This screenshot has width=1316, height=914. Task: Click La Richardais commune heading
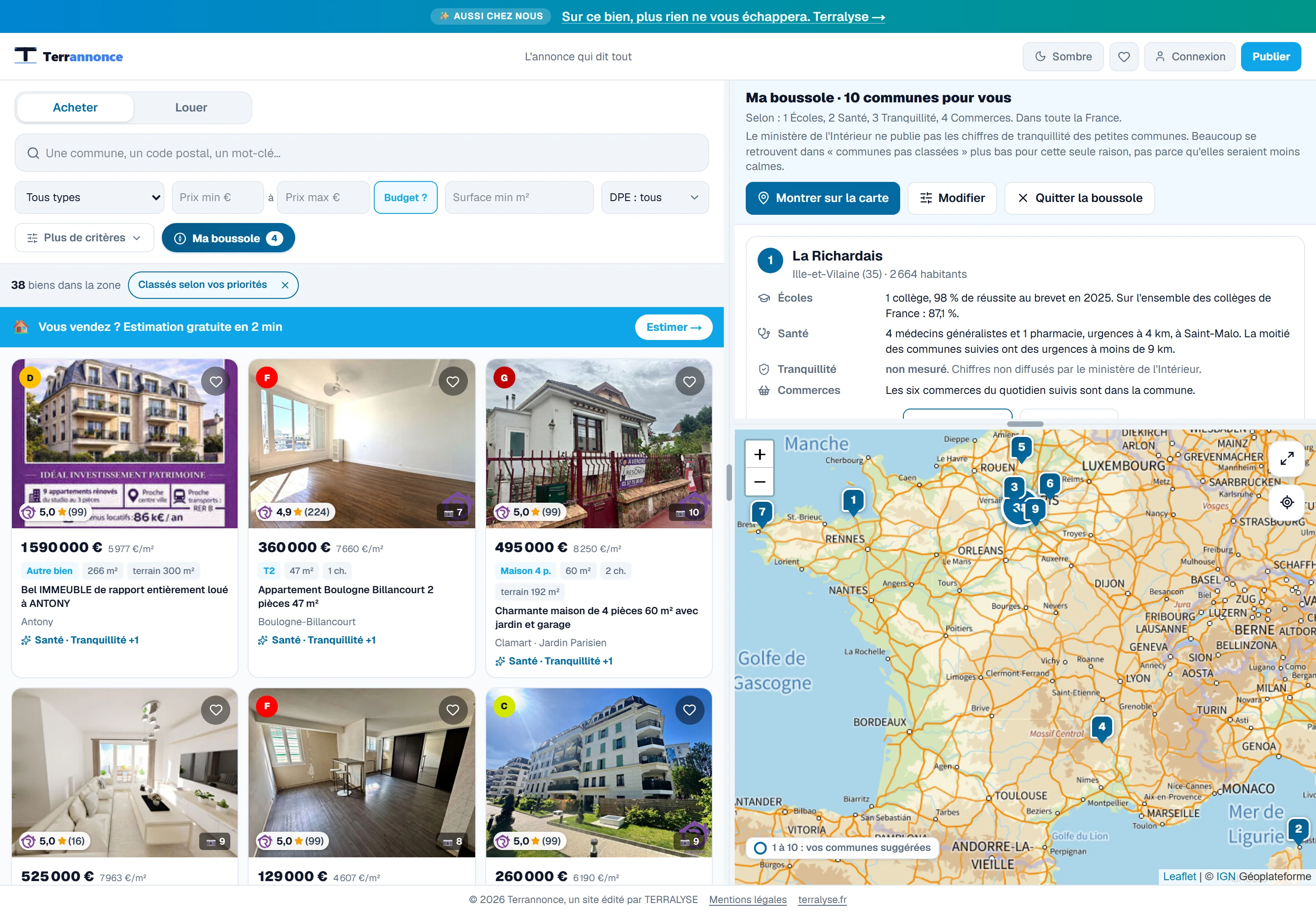point(837,256)
